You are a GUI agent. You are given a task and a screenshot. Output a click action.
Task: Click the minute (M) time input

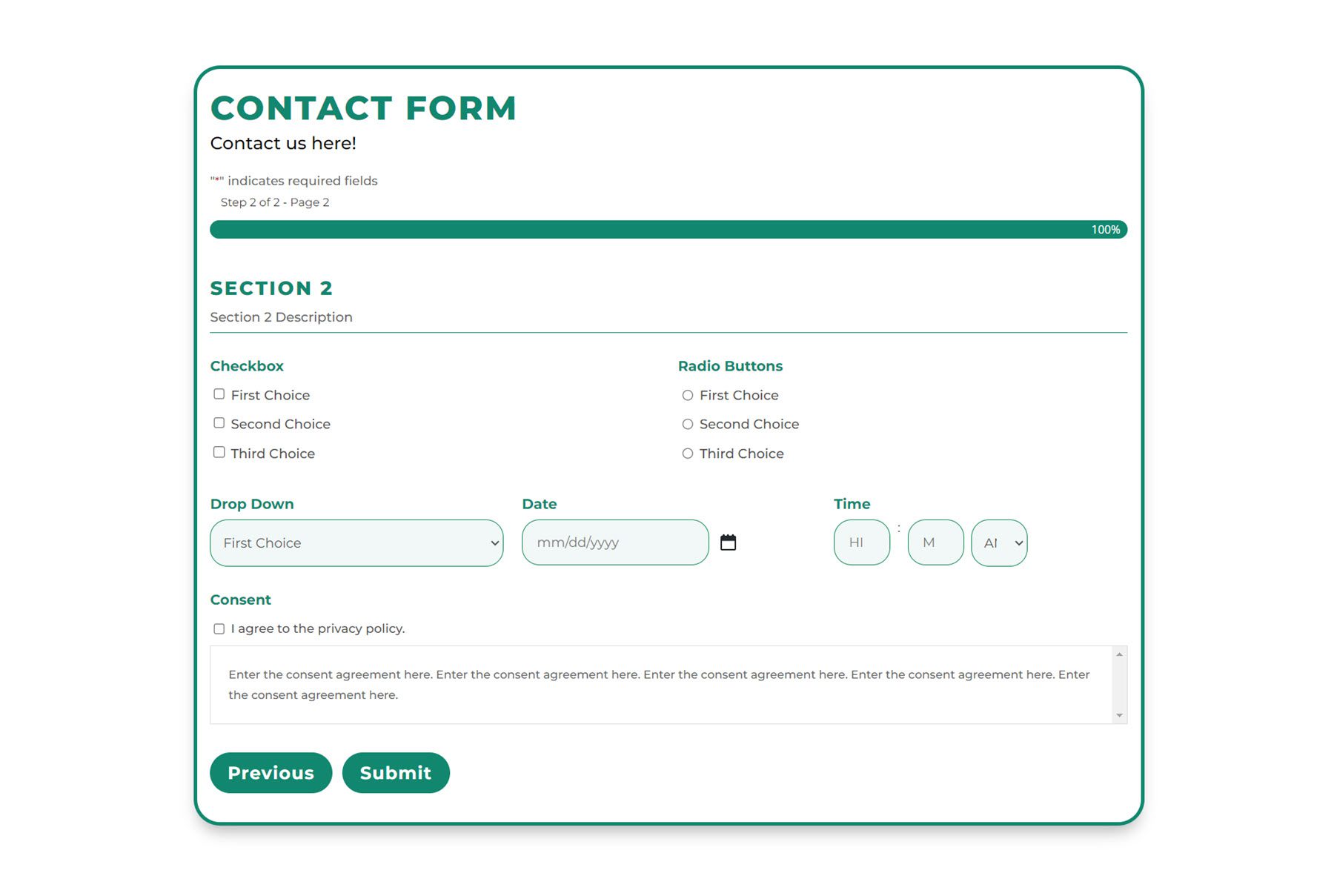pyautogui.click(x=935, y=542)
